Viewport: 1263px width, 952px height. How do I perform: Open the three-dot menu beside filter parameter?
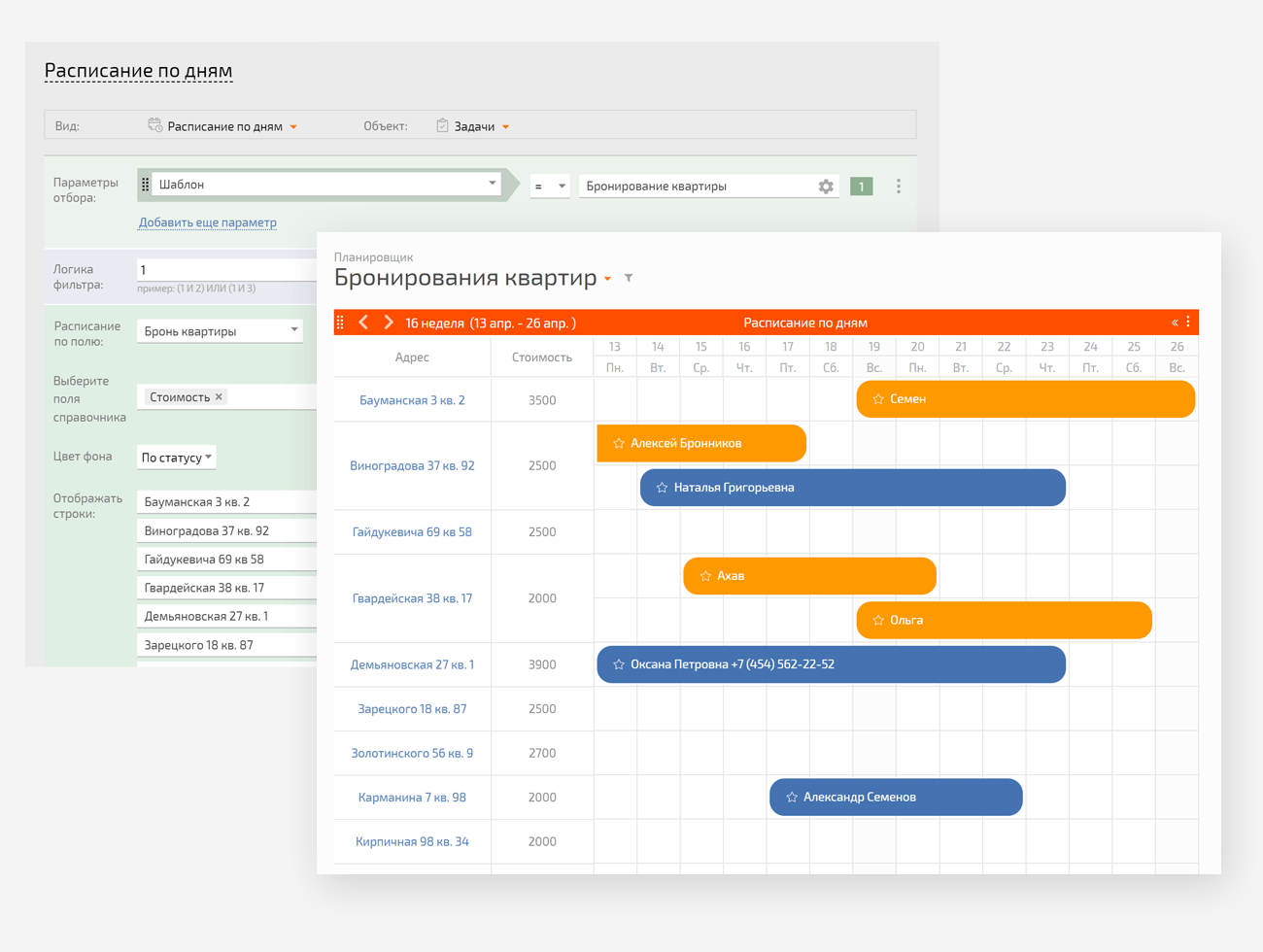point(898,187)
